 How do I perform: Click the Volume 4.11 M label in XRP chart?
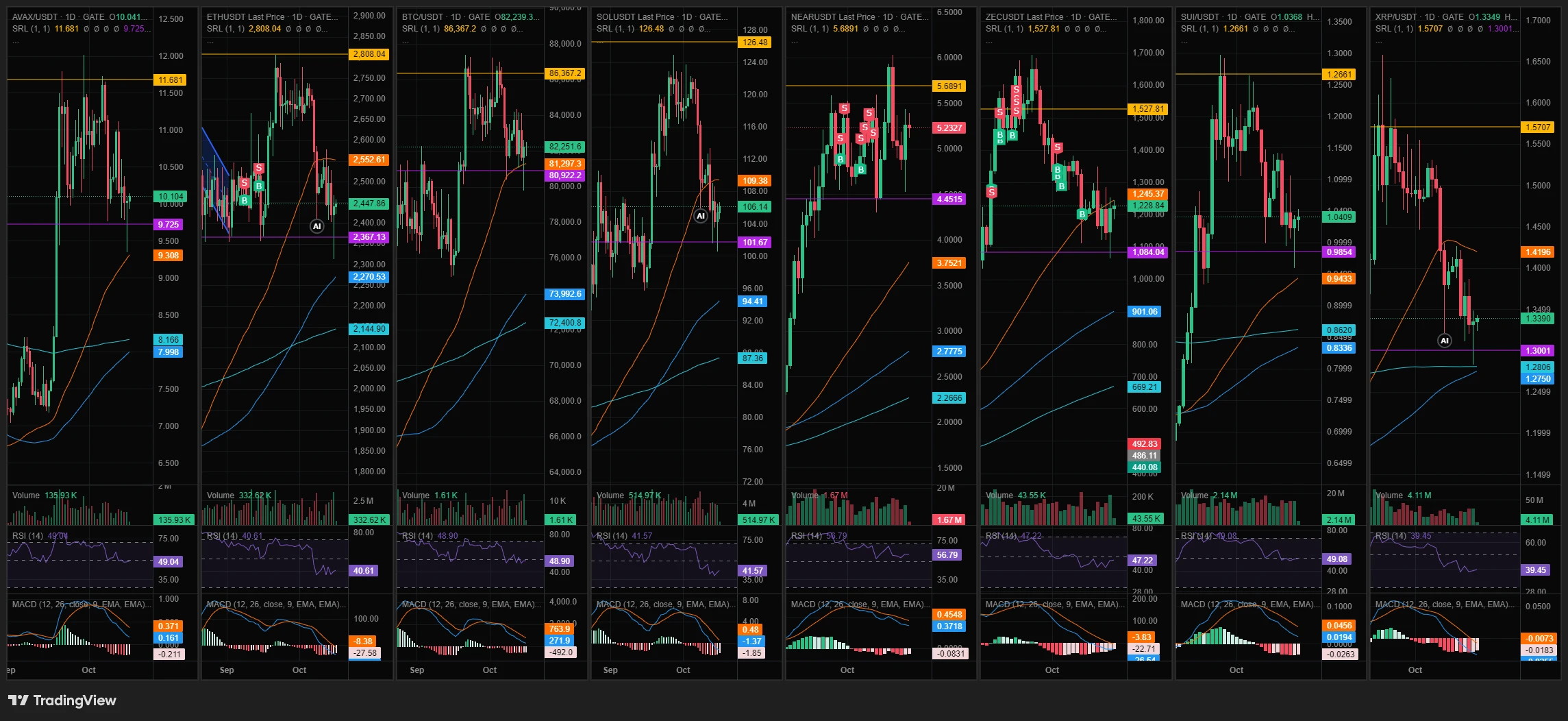[x=1403, y=496]
